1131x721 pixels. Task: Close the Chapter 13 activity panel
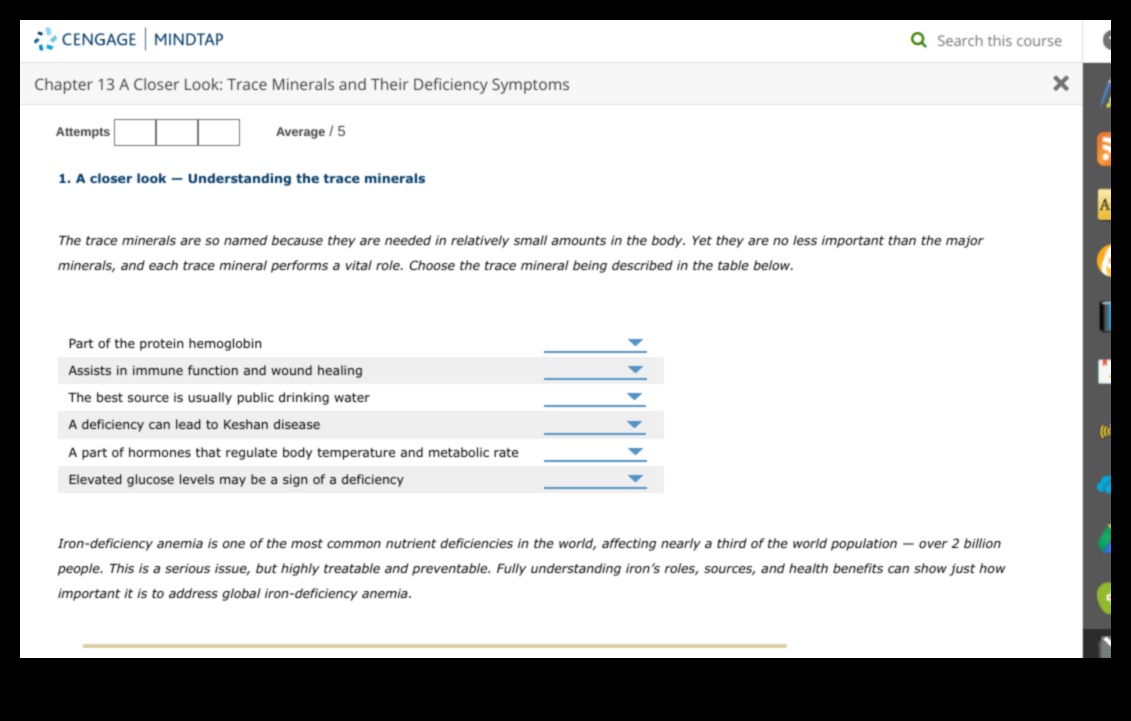[x=1061, y=84]
